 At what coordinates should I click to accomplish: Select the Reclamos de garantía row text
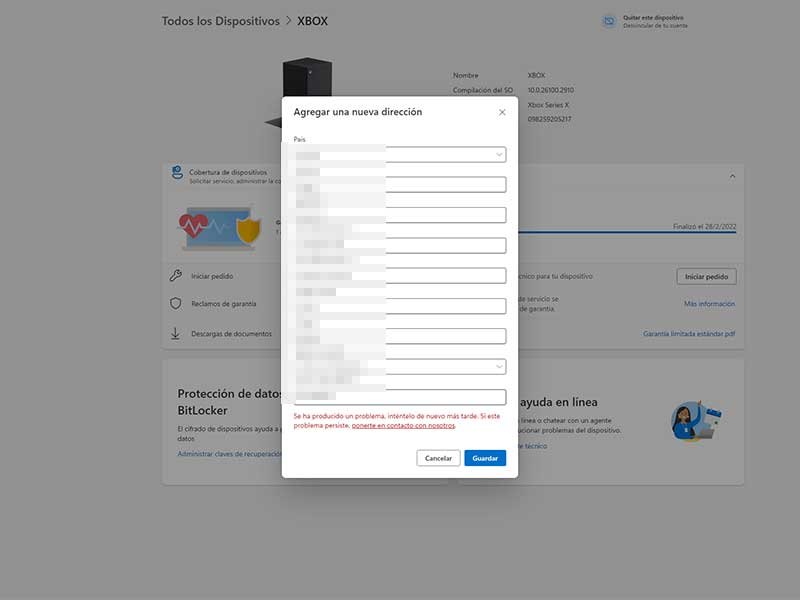coord(223,304)
